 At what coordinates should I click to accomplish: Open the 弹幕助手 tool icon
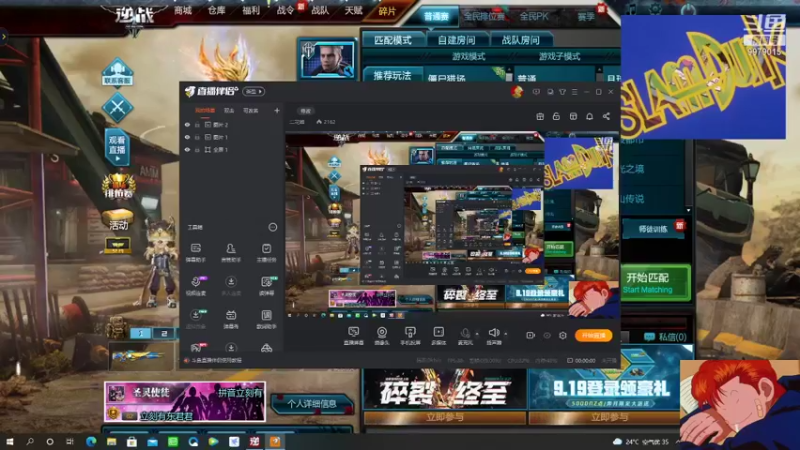pyautogui.click(x=195, y=252)
